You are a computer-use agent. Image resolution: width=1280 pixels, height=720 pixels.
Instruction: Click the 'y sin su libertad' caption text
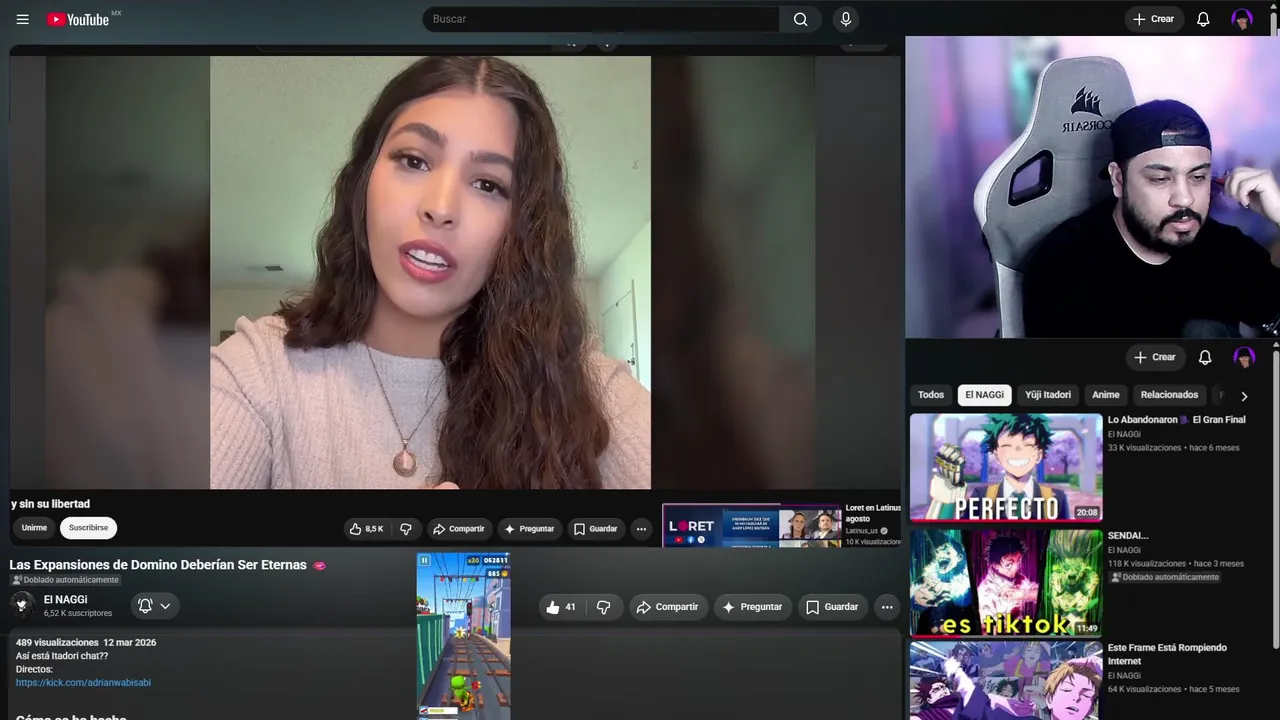(x=50, y=504)
